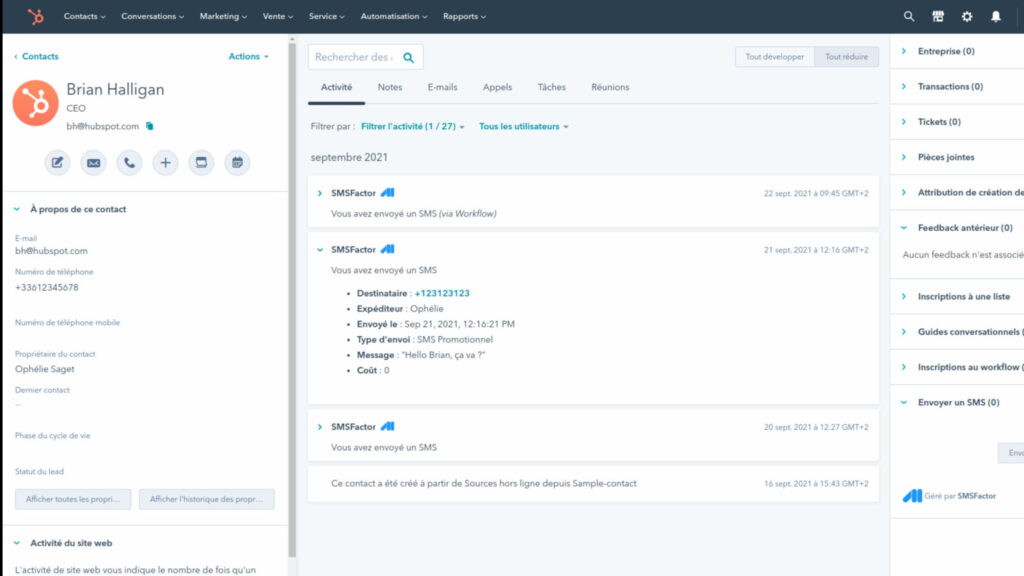
Task: Expand Inscriptions à une liste section
Action: pos(904,296)
